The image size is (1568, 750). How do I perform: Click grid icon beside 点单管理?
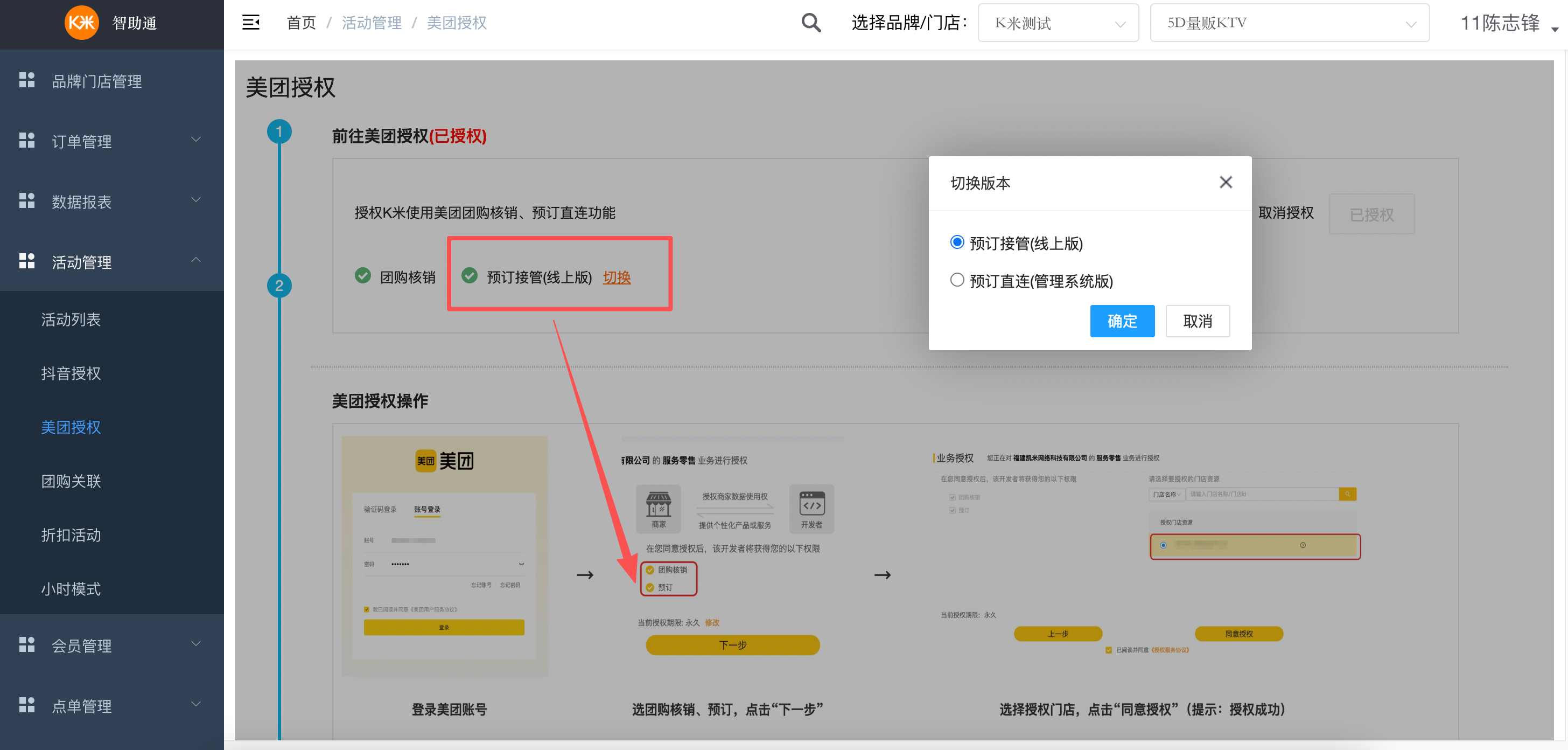[27, 705]
